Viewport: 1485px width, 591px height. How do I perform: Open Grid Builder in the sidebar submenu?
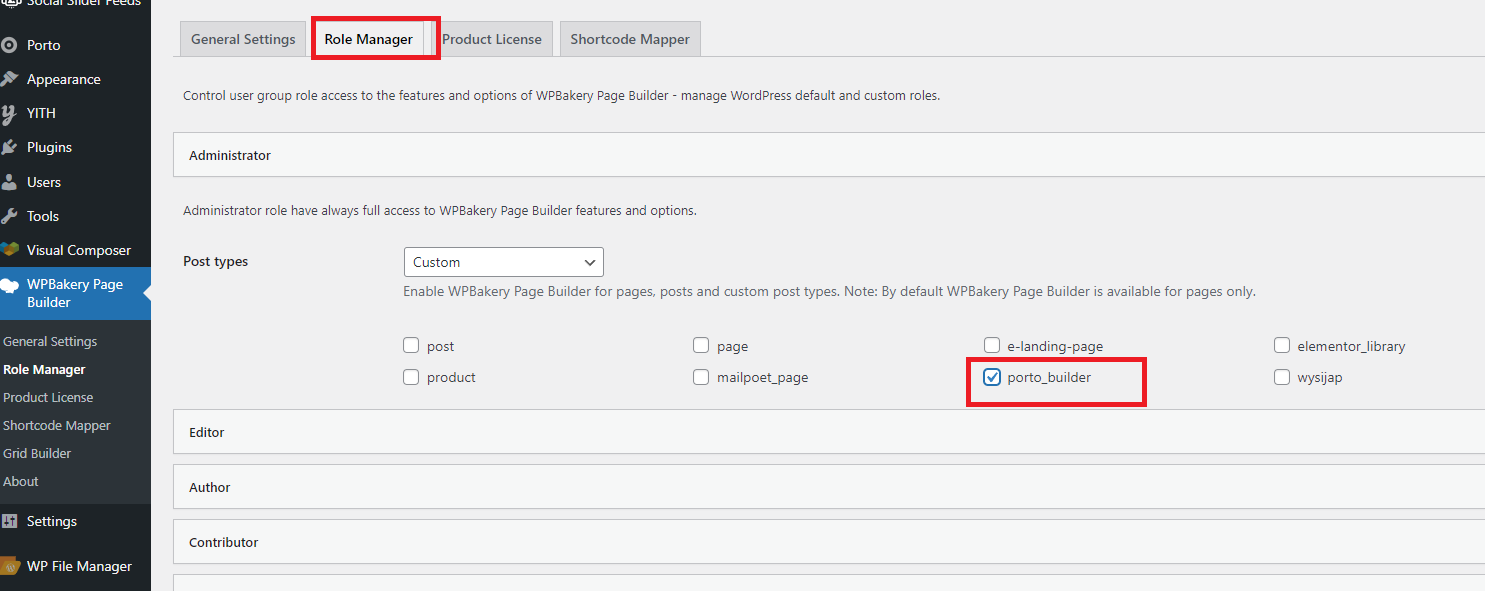click(37, 453)
